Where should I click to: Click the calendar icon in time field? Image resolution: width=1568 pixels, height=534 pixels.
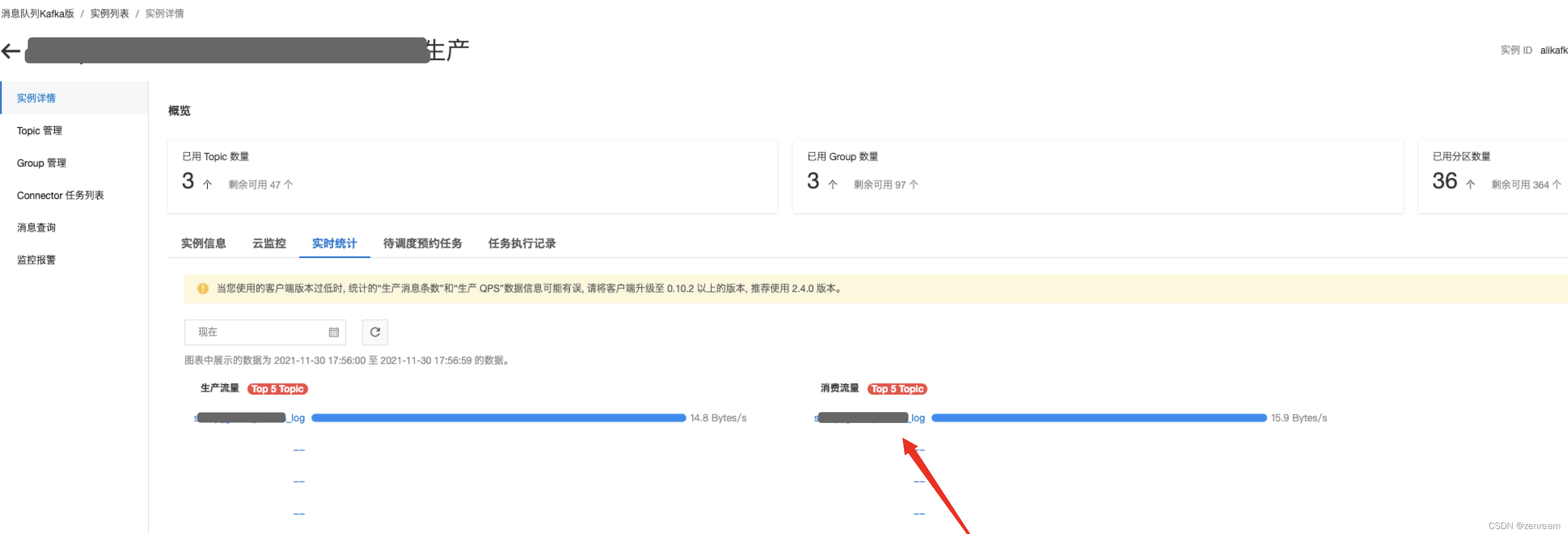(334, 332)
